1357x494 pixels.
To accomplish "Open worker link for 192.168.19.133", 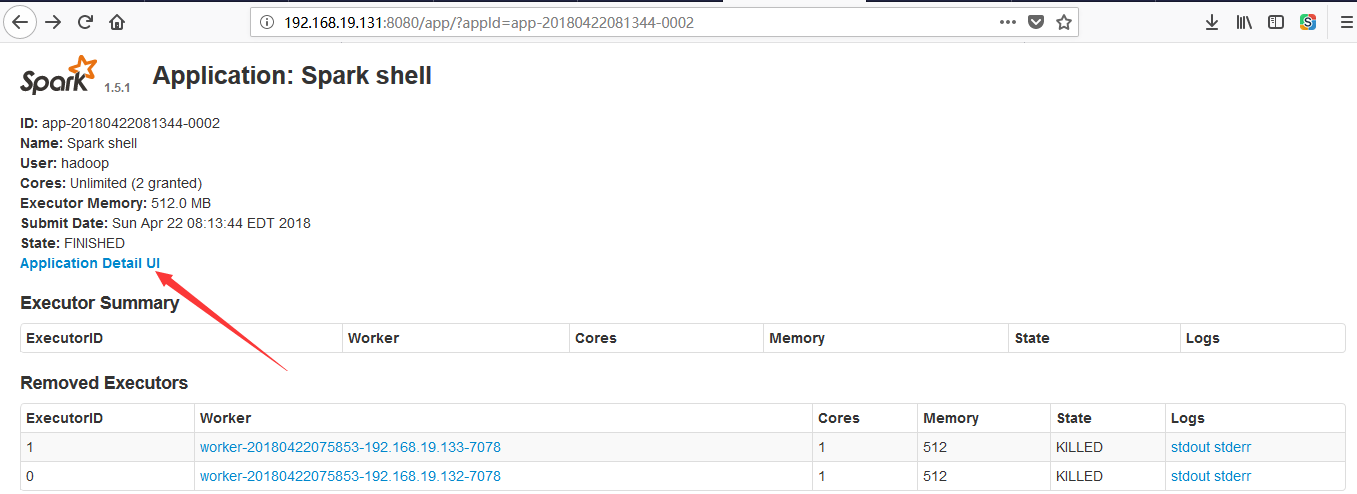I will [x=350, y=447].
